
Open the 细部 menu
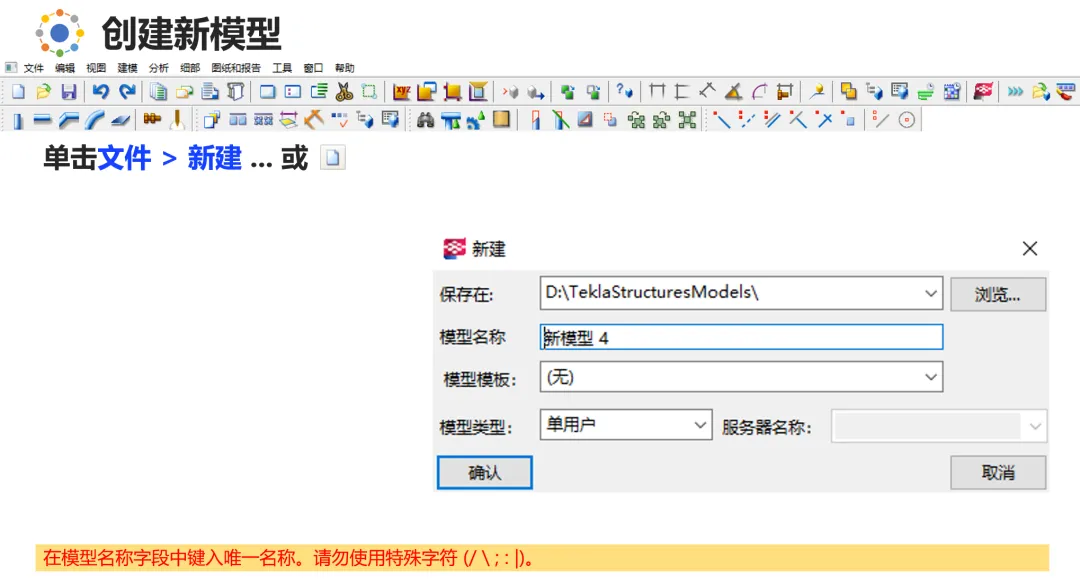[190, 68]
